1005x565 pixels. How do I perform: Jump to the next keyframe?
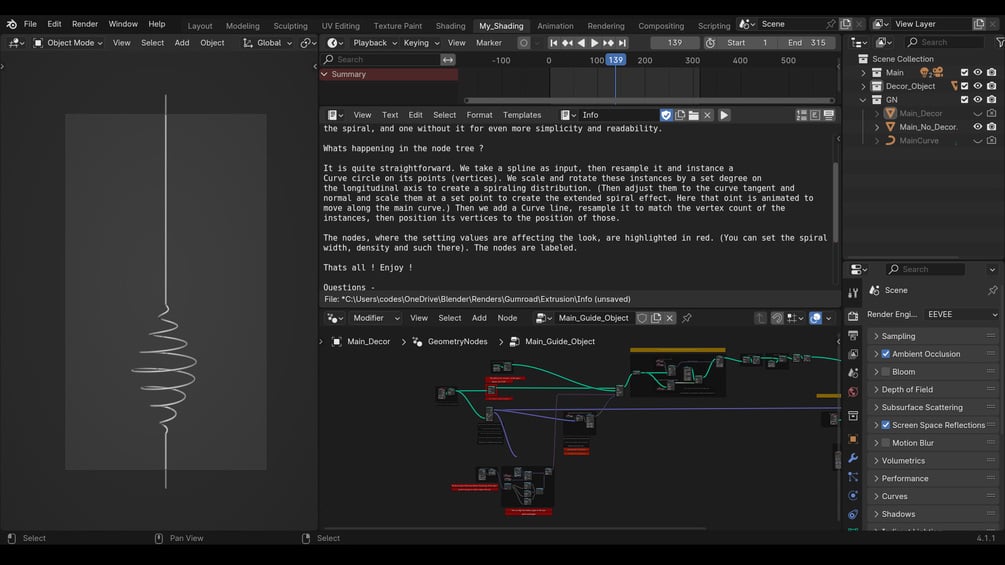point(608,43)
